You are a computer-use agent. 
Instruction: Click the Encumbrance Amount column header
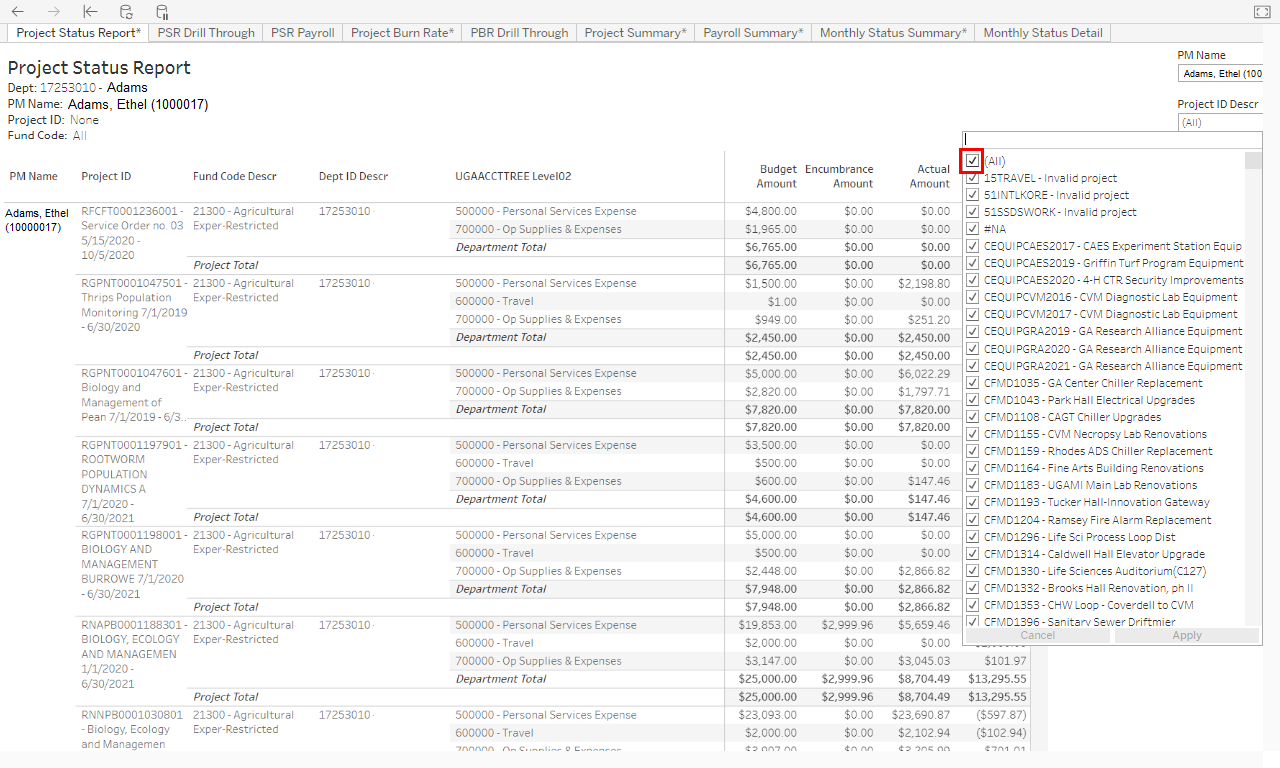839,176
